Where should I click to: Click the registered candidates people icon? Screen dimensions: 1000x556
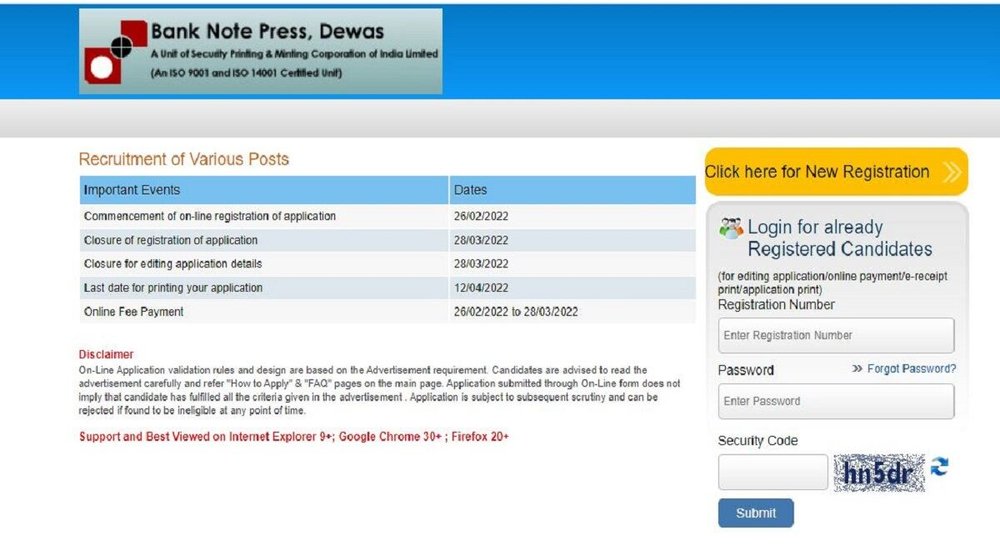pos(731,228)
